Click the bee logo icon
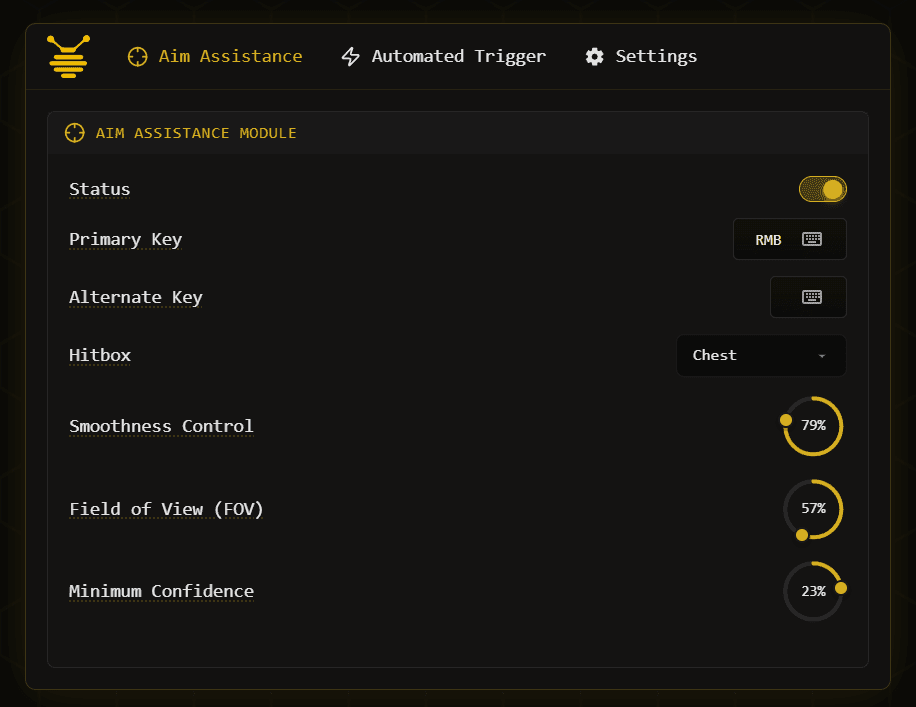 tap(68, 56)
